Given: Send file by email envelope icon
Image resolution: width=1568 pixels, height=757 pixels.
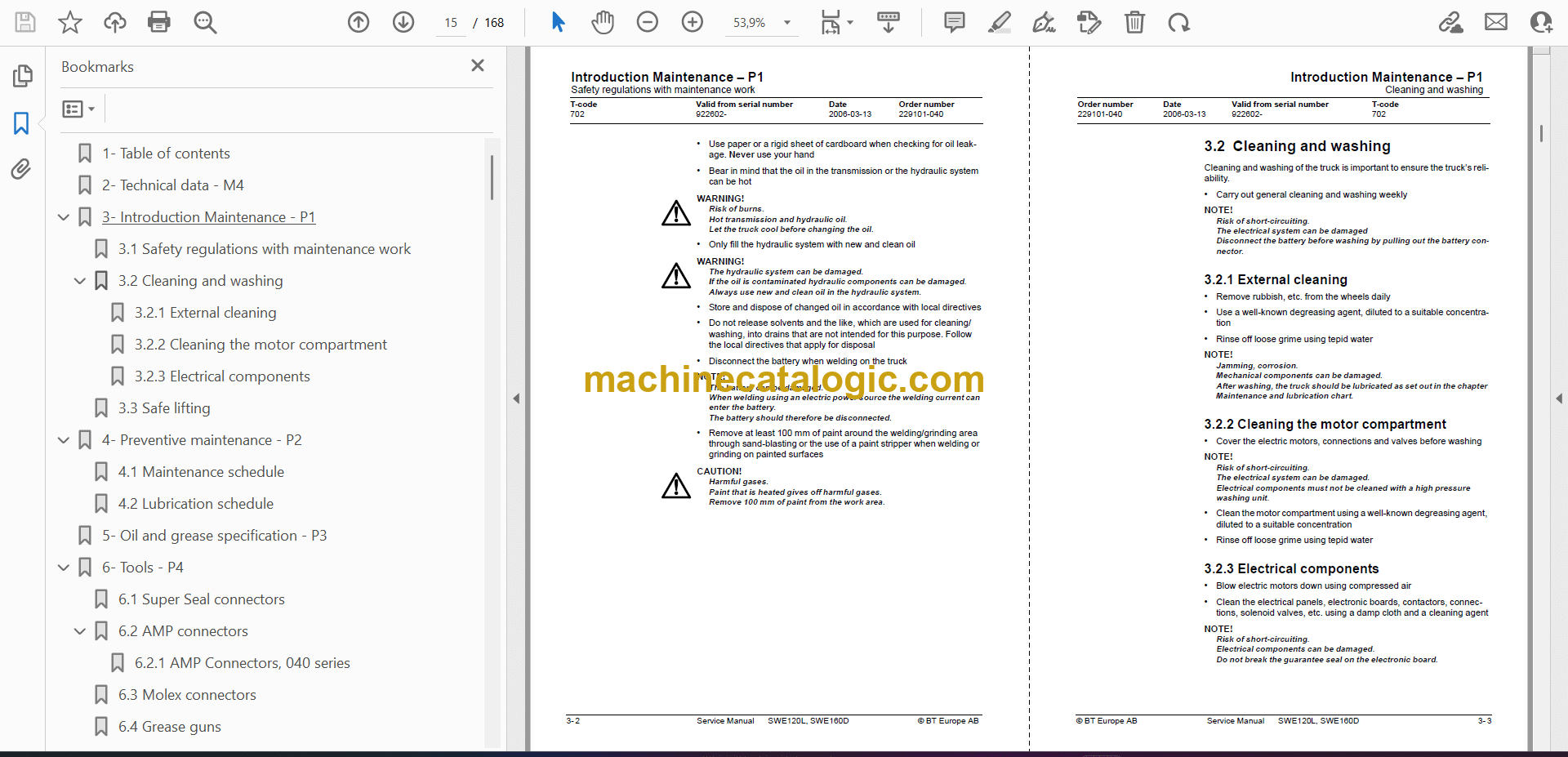Looking at the screenshot, I should [1496, 22].
